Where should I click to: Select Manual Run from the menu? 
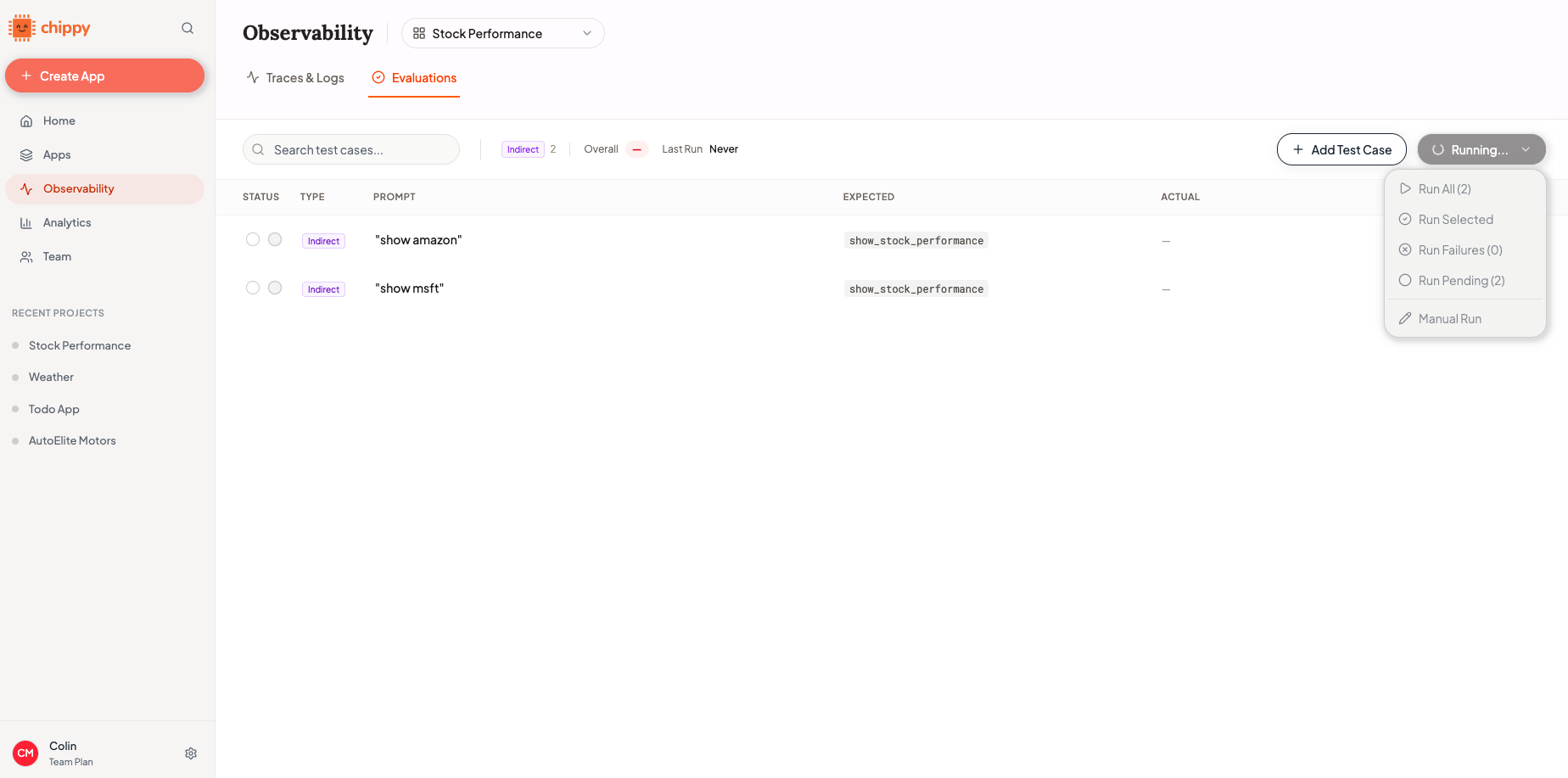point(1465,319)
